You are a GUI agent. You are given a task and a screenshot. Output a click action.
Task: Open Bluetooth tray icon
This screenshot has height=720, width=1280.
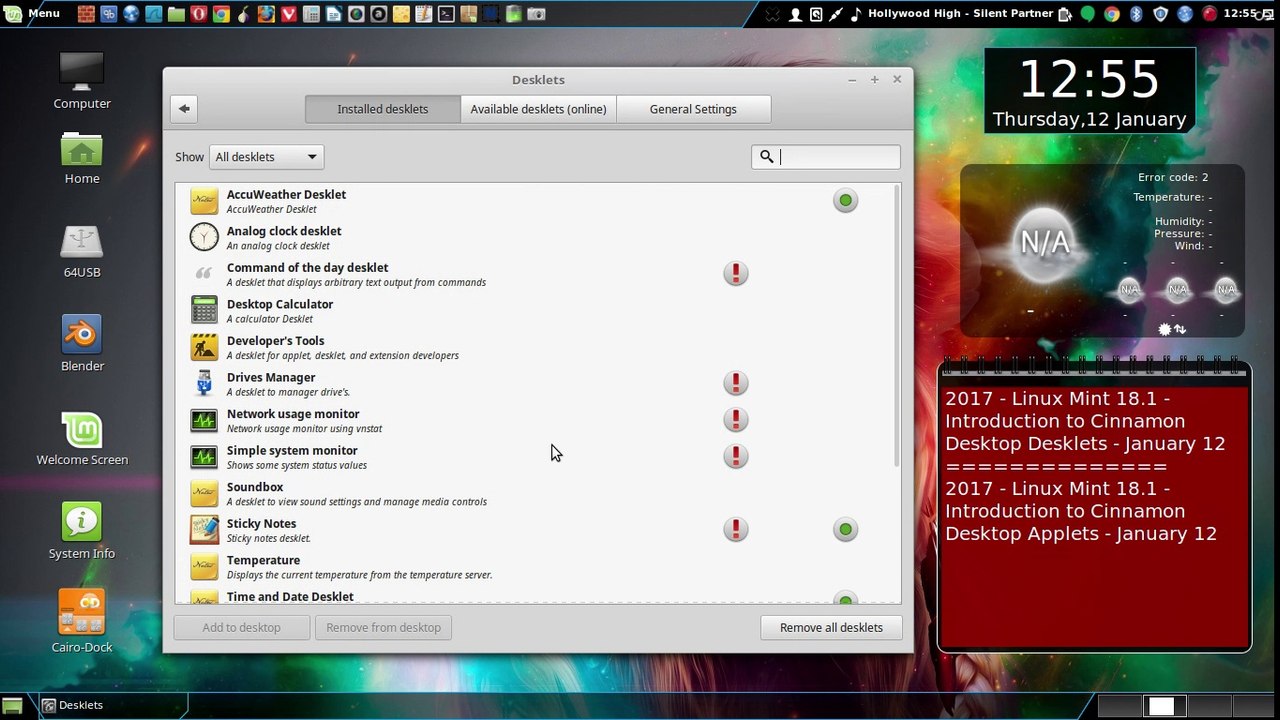1136,14
